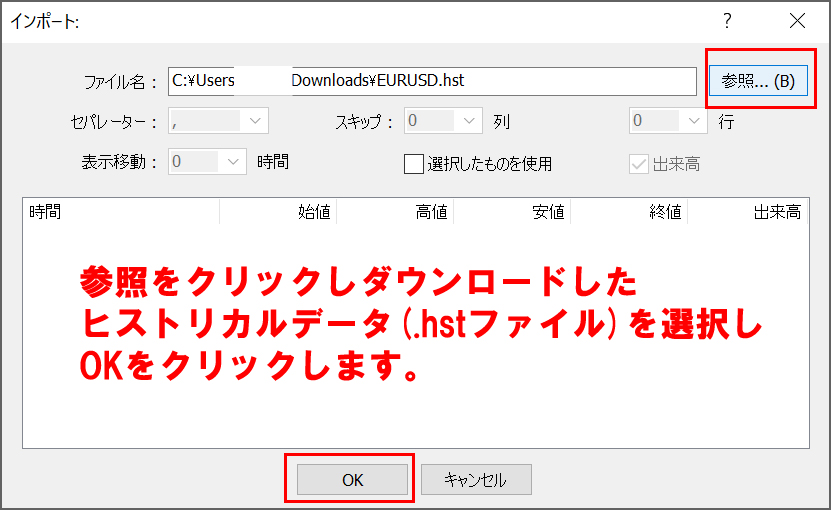Screen dimensions: 831x510
Task: Click the ファイル名 path input field
Action: click(x=432, y=81)
